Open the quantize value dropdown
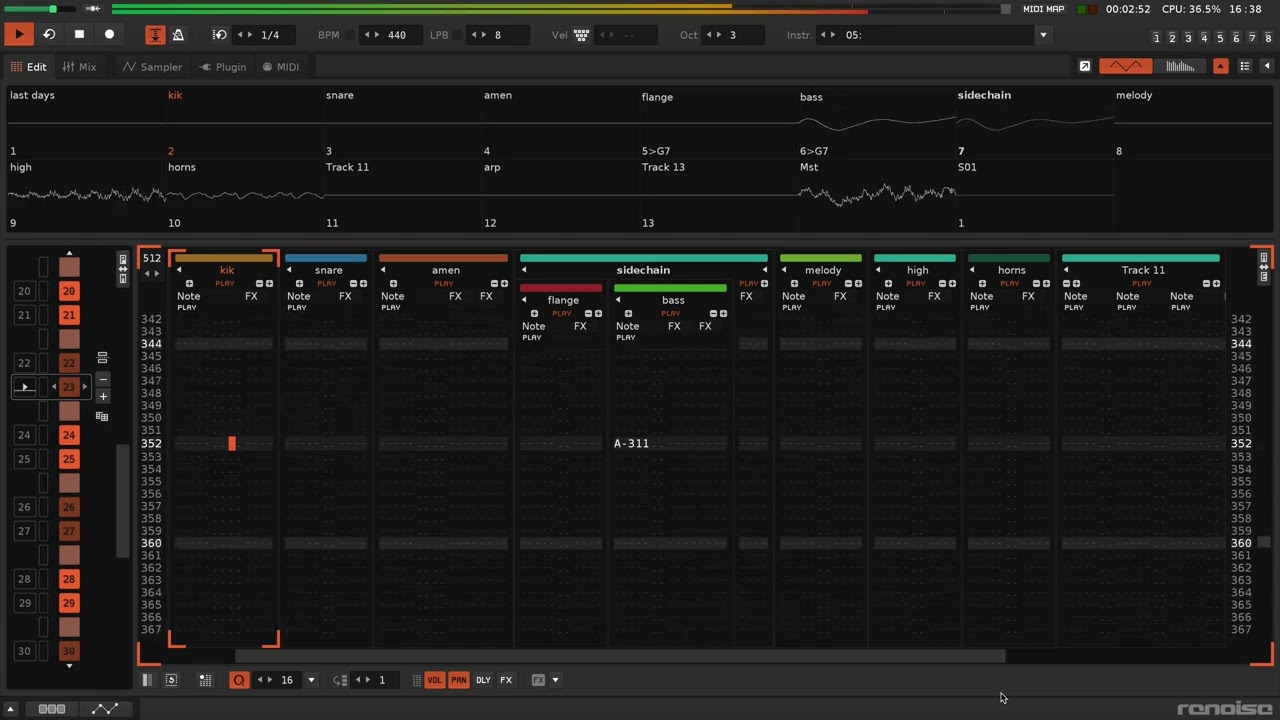Viewport: 1280px width, 720px height. tap(311, 680)
